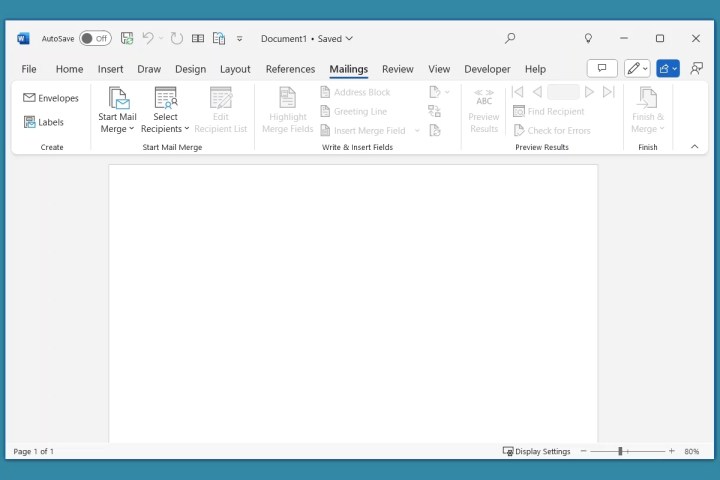The height and width of the screenshot is (480, 720).
Task: Collapse the ribbon with the chevron
Action: [694, 146]
